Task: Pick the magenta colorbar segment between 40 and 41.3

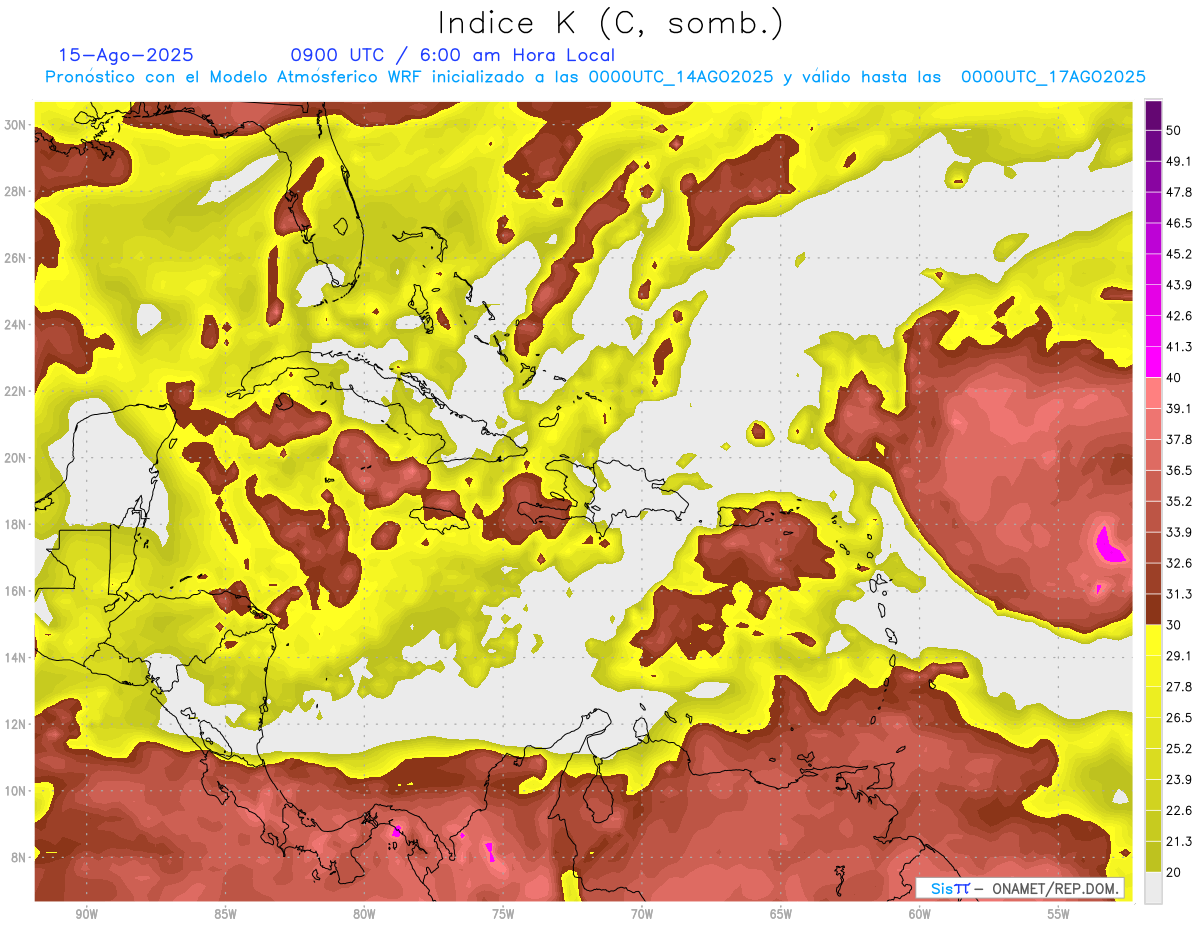Action: tap(1153, 362)
